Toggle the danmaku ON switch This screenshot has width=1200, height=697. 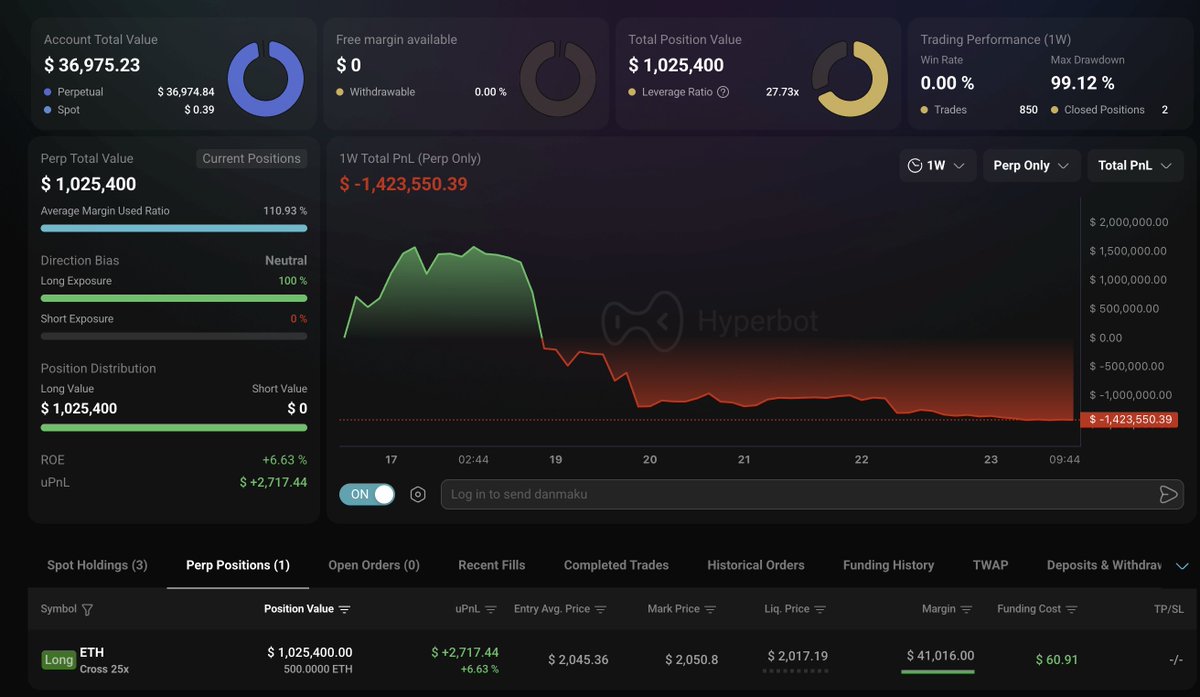point(366,493)
